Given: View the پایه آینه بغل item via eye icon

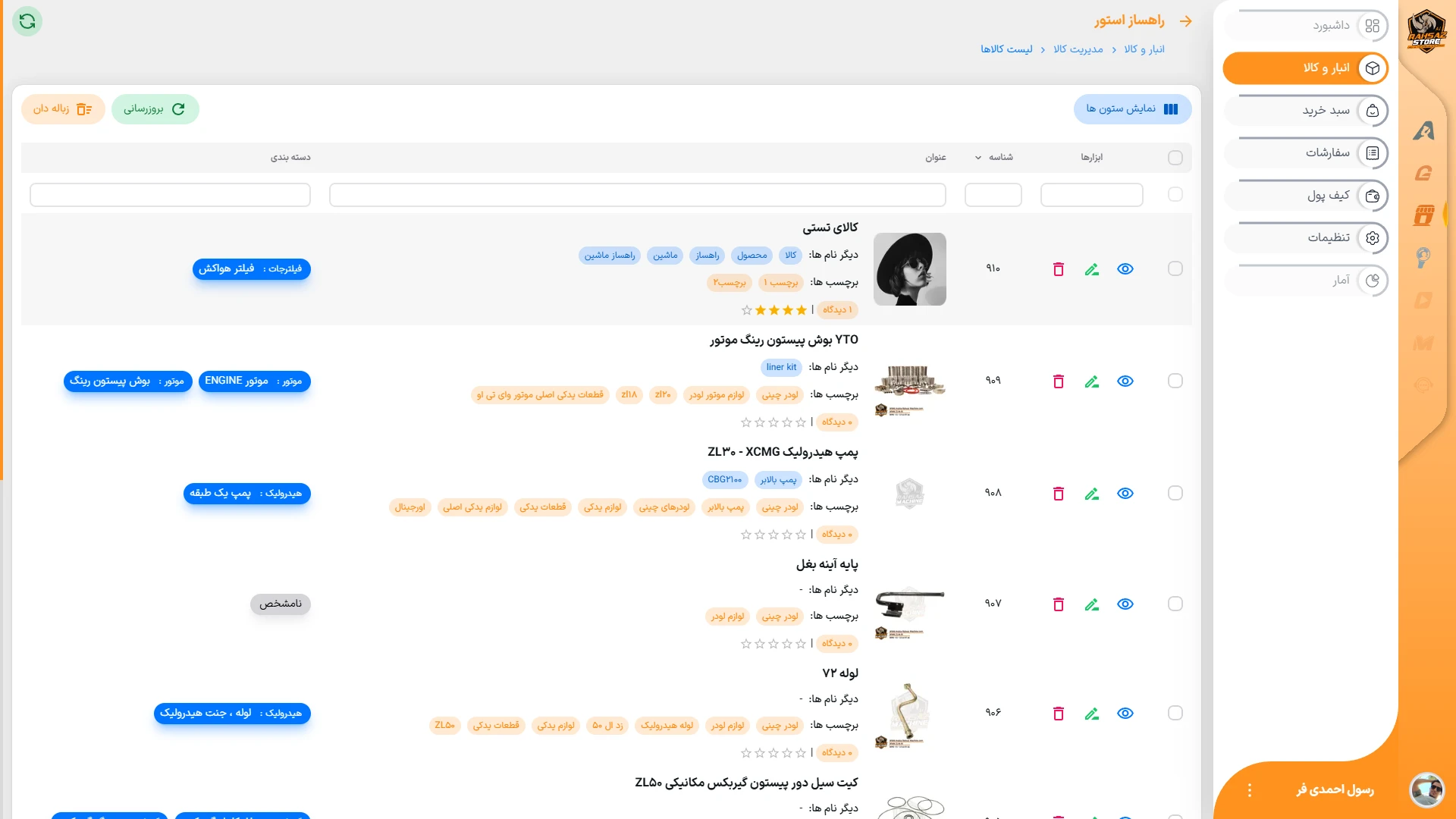Looking at the screenshot, I should tap(1125, 604).
